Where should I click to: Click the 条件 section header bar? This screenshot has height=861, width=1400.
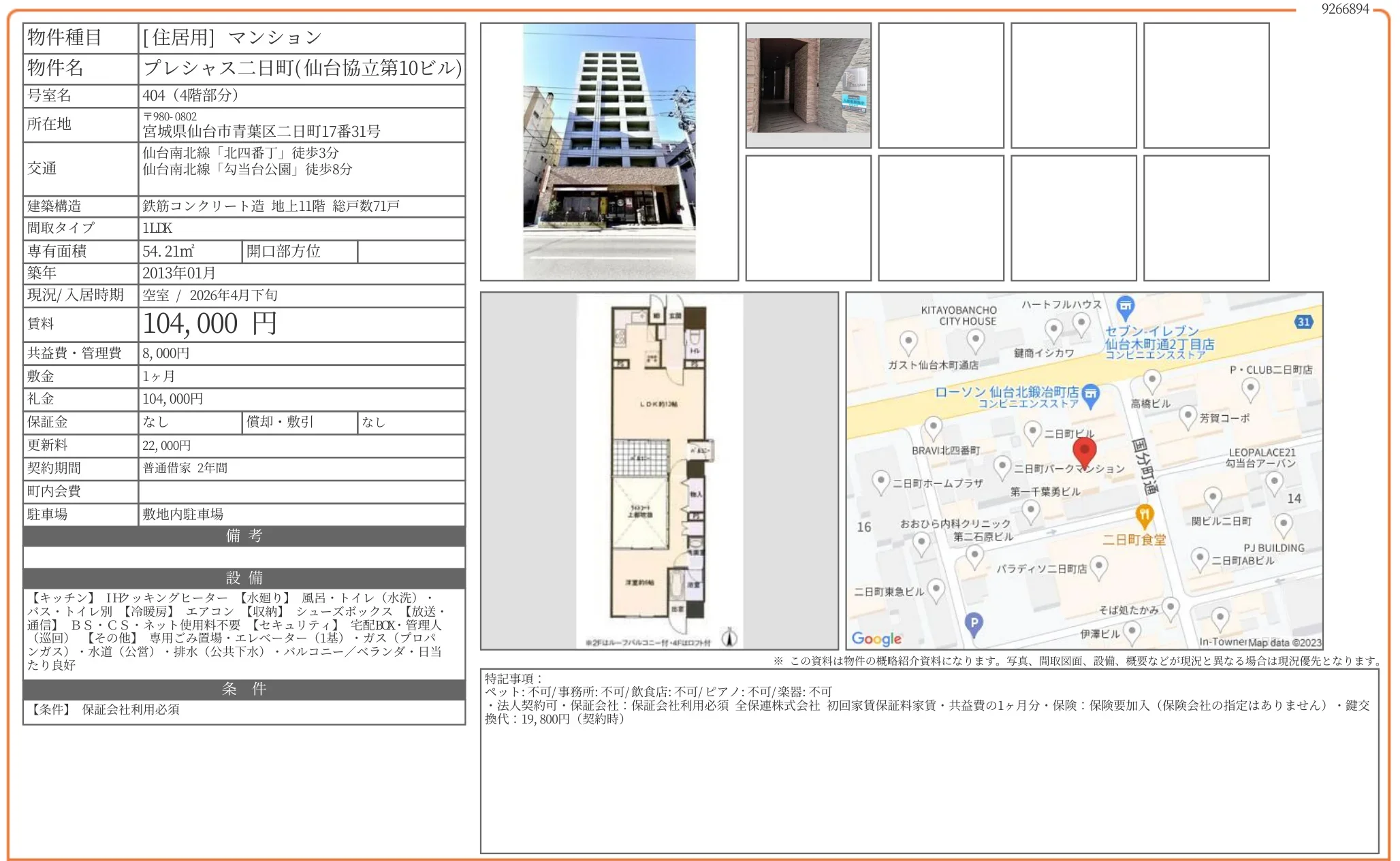tap(244, 689)
